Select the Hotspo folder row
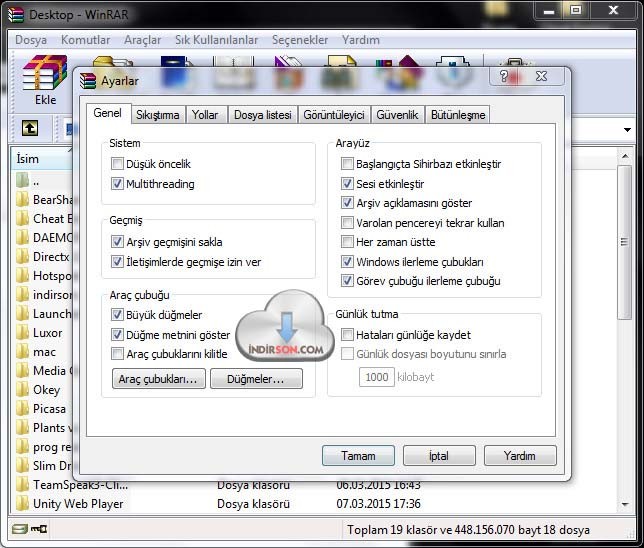644x548 pixels. pos(44,275)
